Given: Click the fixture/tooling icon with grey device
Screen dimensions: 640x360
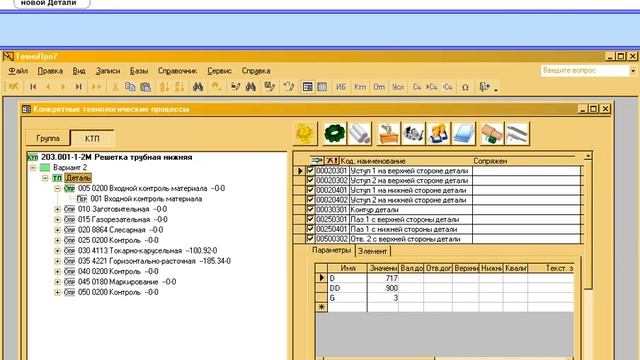Looking at the screenshot, I should pos(413,133).
